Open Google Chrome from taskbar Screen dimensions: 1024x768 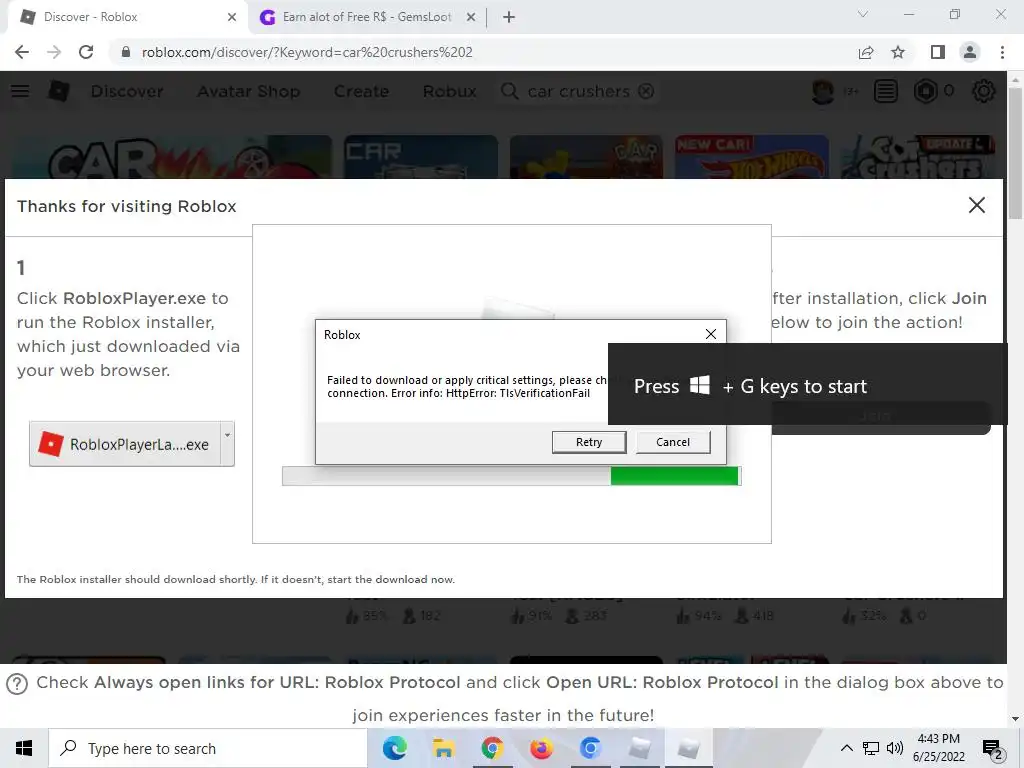tap(492, 748)
